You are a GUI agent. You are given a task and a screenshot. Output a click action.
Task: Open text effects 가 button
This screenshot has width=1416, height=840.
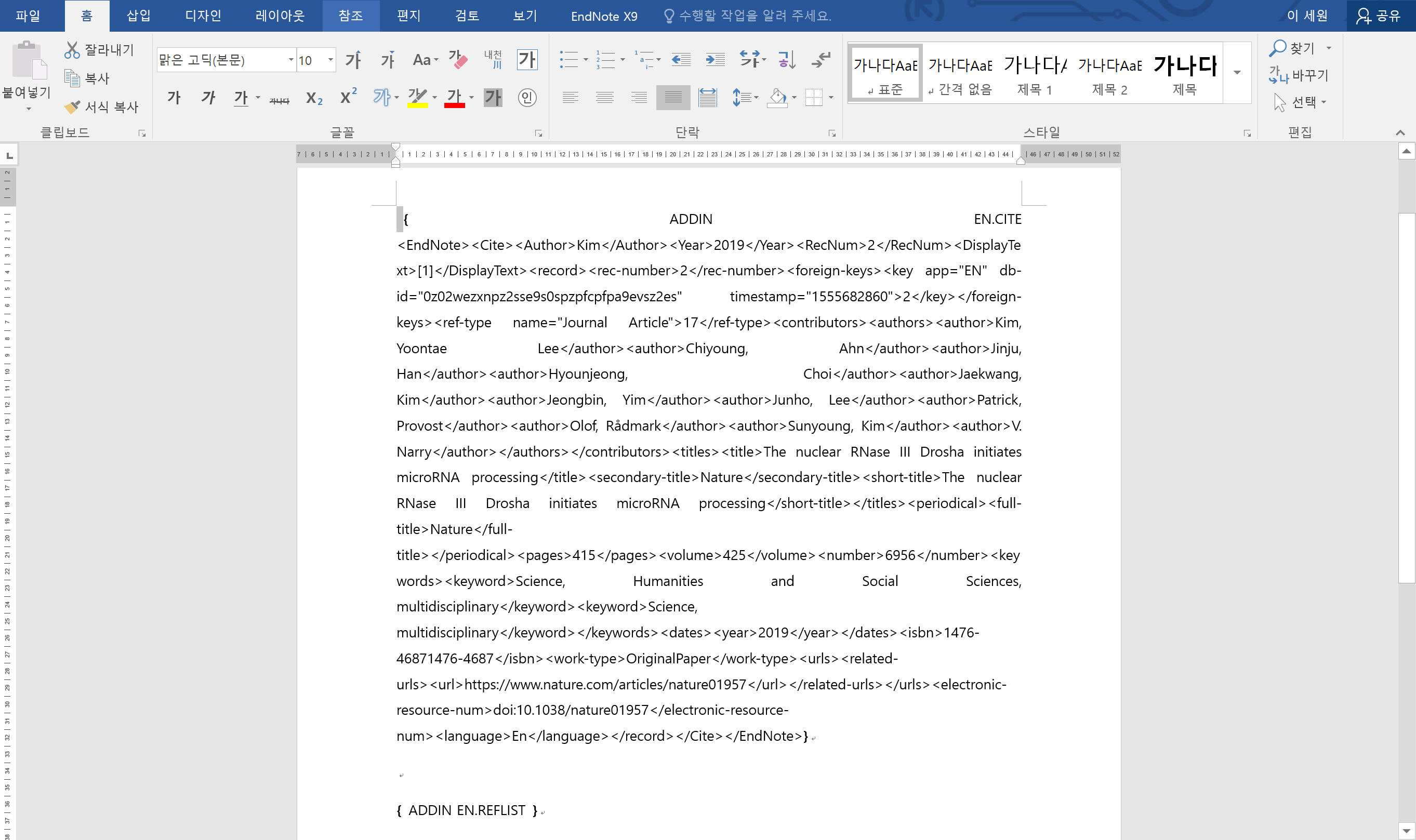381,97
